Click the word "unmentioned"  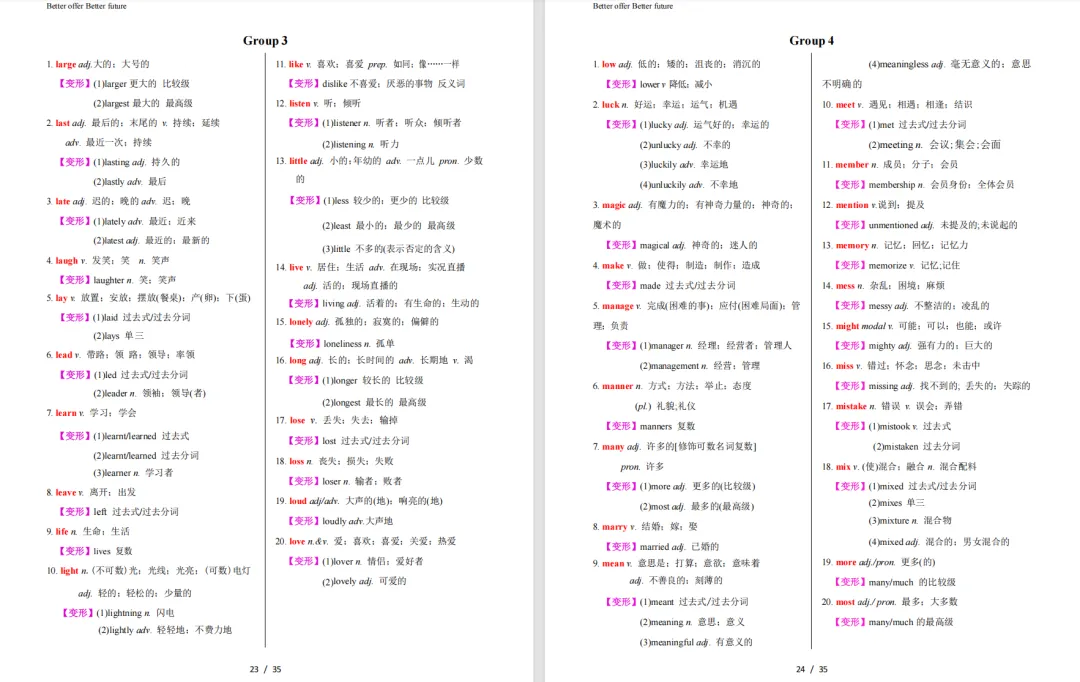893,225
